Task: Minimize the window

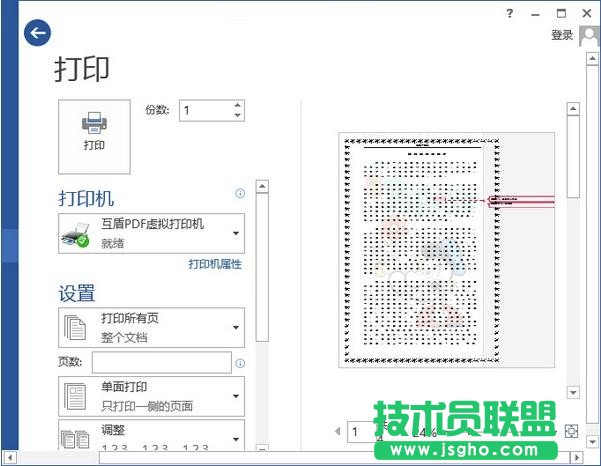Action: (x=535, y=15)
